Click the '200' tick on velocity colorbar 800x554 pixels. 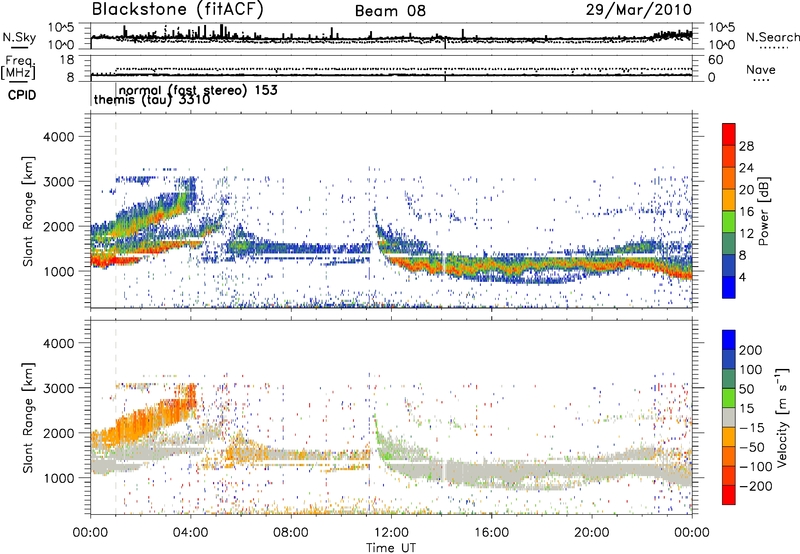[751, 350]
